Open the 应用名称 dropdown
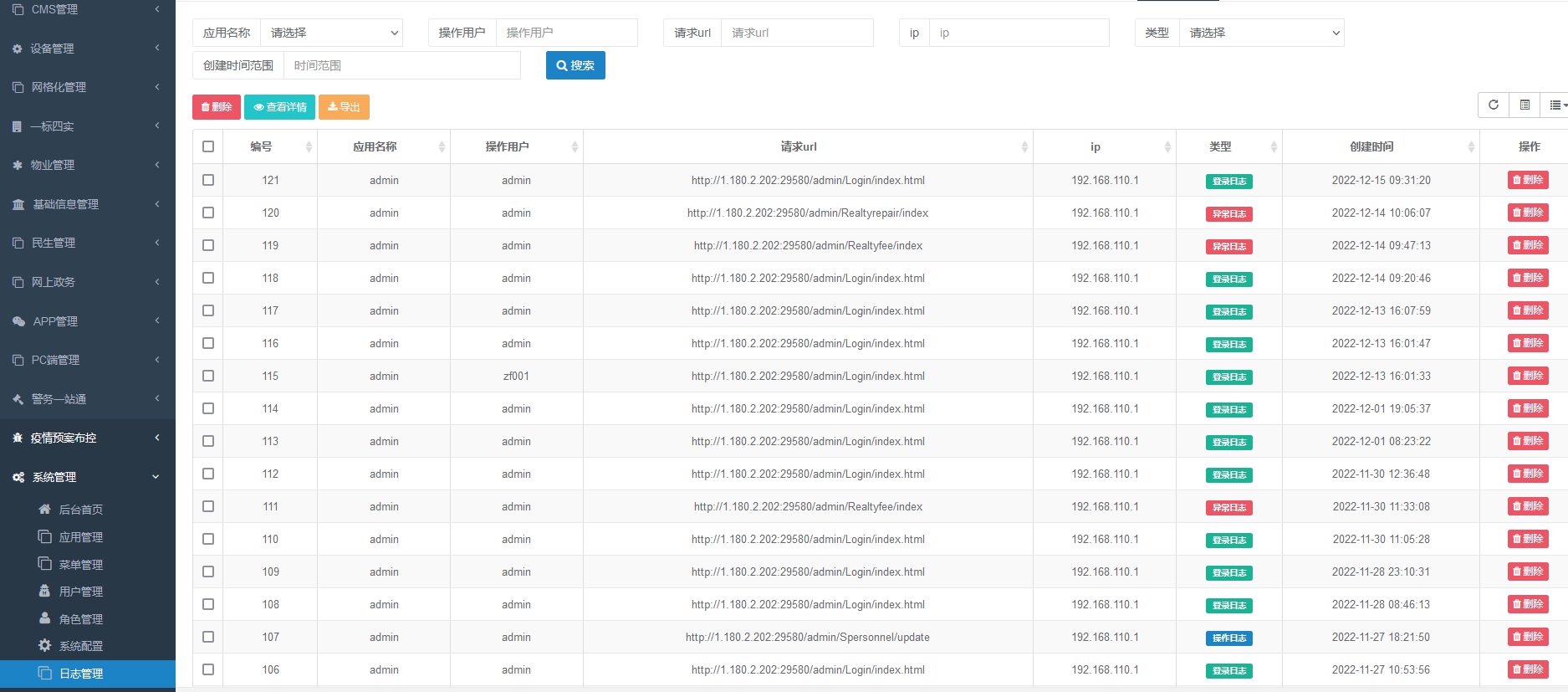1568x692 pixels. click(331, 33)
